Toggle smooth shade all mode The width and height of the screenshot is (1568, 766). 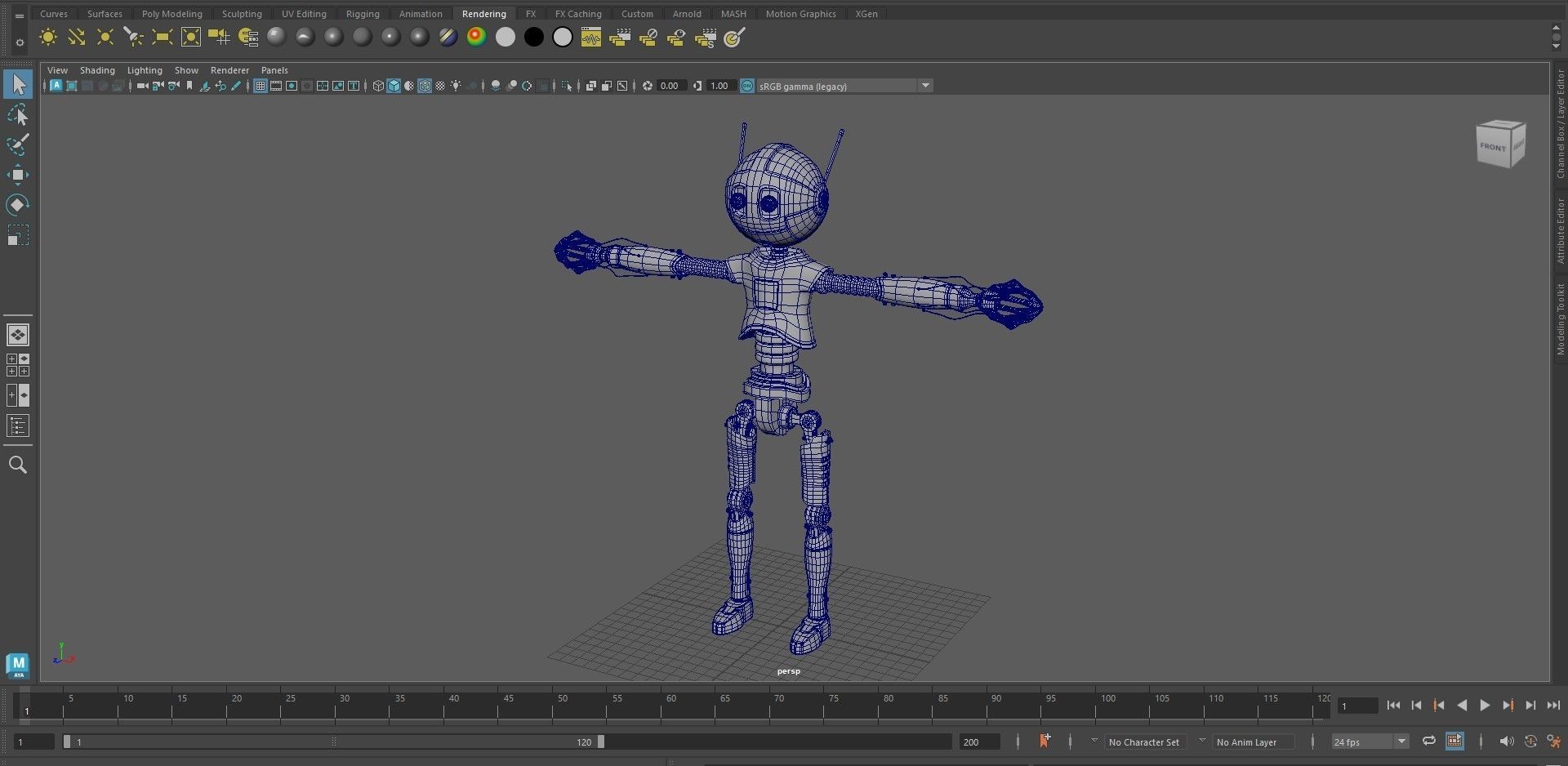(x=394, y=86)
